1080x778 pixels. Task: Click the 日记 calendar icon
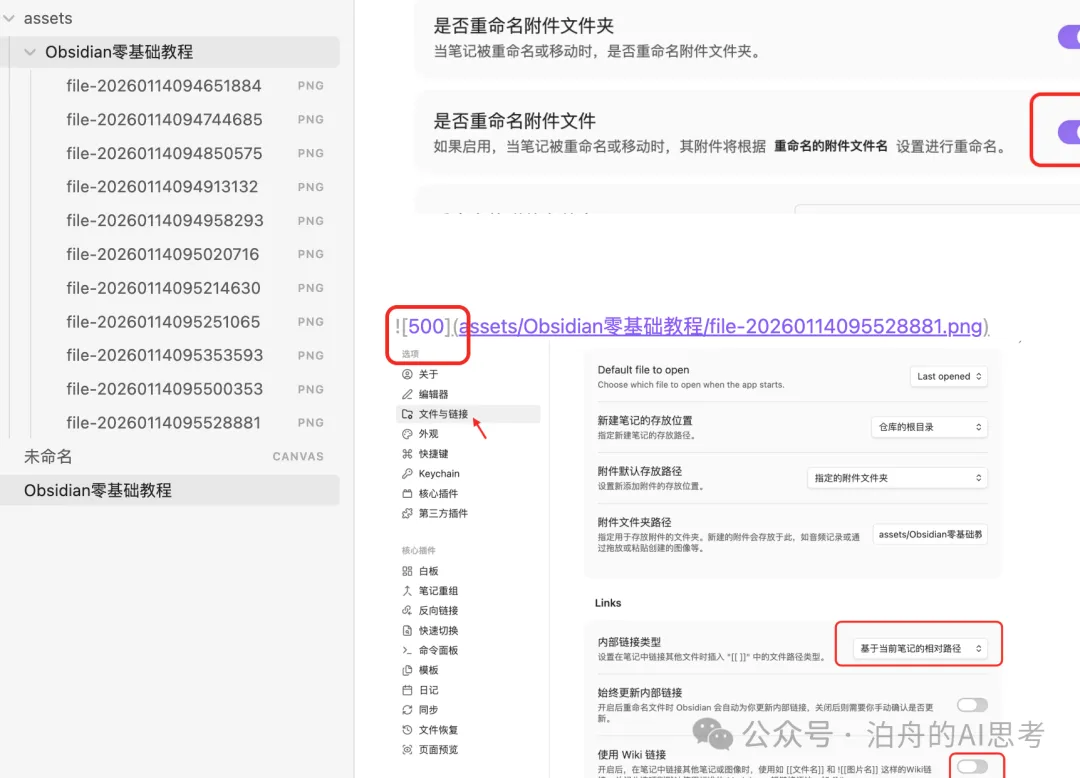pos(407,690)
